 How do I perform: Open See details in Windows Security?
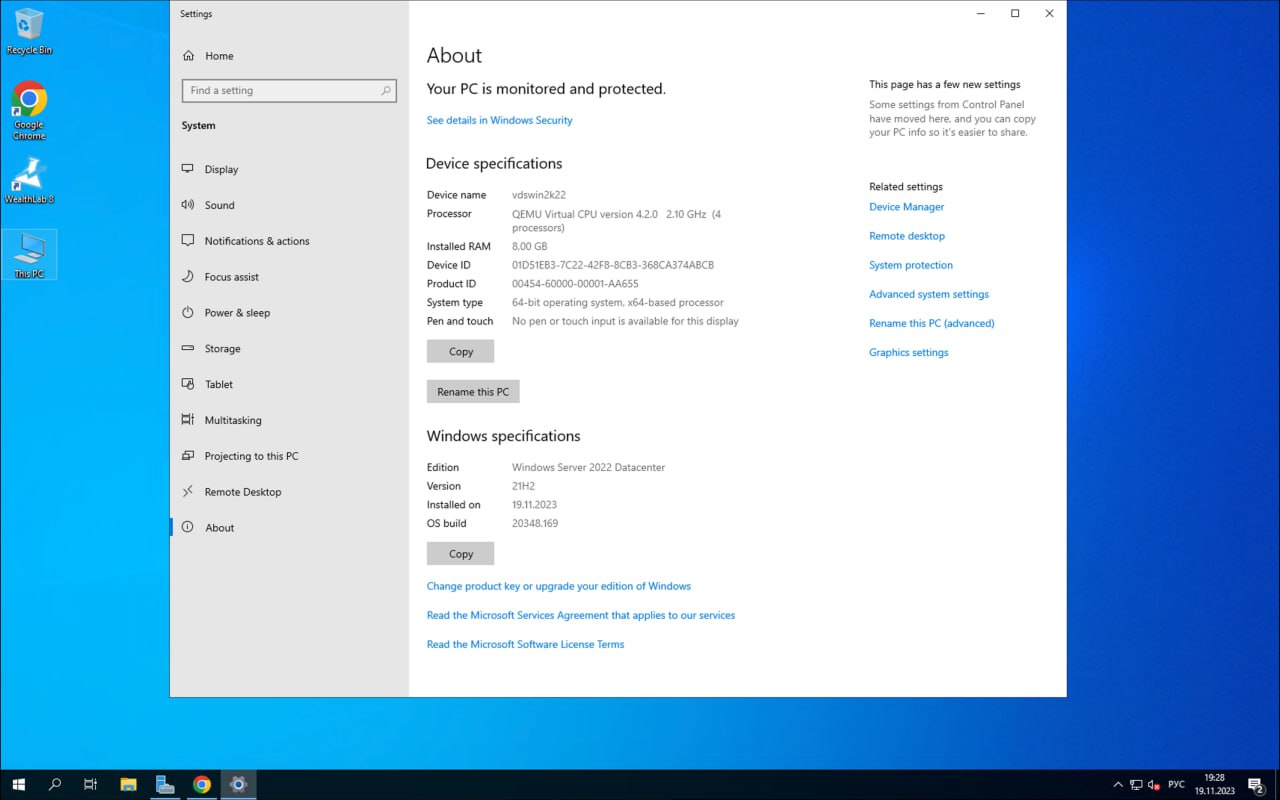[499, 120]
